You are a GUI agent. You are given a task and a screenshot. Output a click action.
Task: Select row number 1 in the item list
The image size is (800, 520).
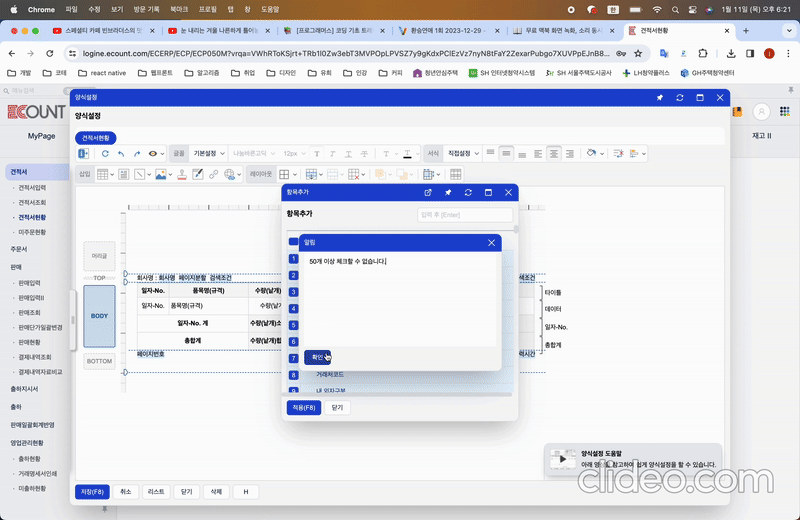click(293, 259)
